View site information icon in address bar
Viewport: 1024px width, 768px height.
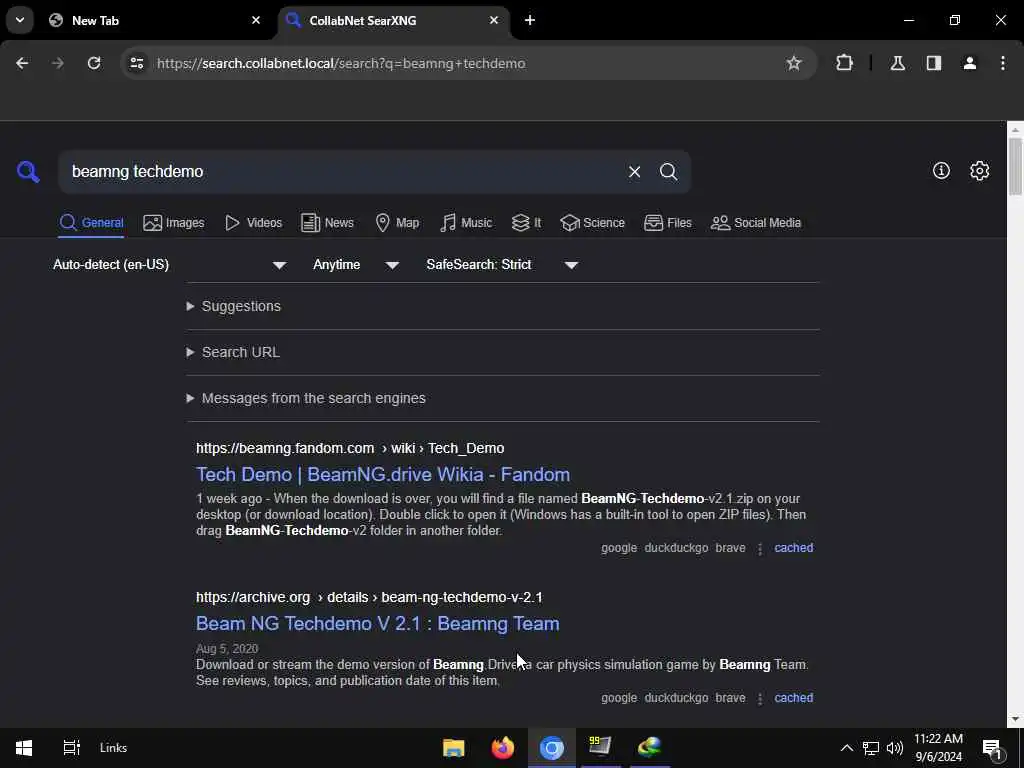click(136, 63)
